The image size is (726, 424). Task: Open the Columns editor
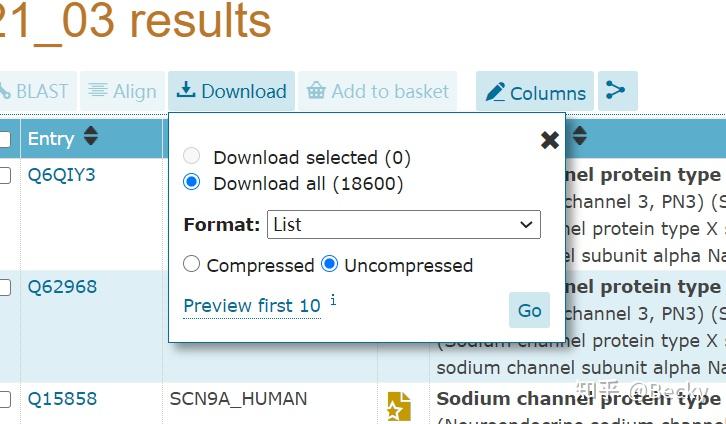point(535,92)
